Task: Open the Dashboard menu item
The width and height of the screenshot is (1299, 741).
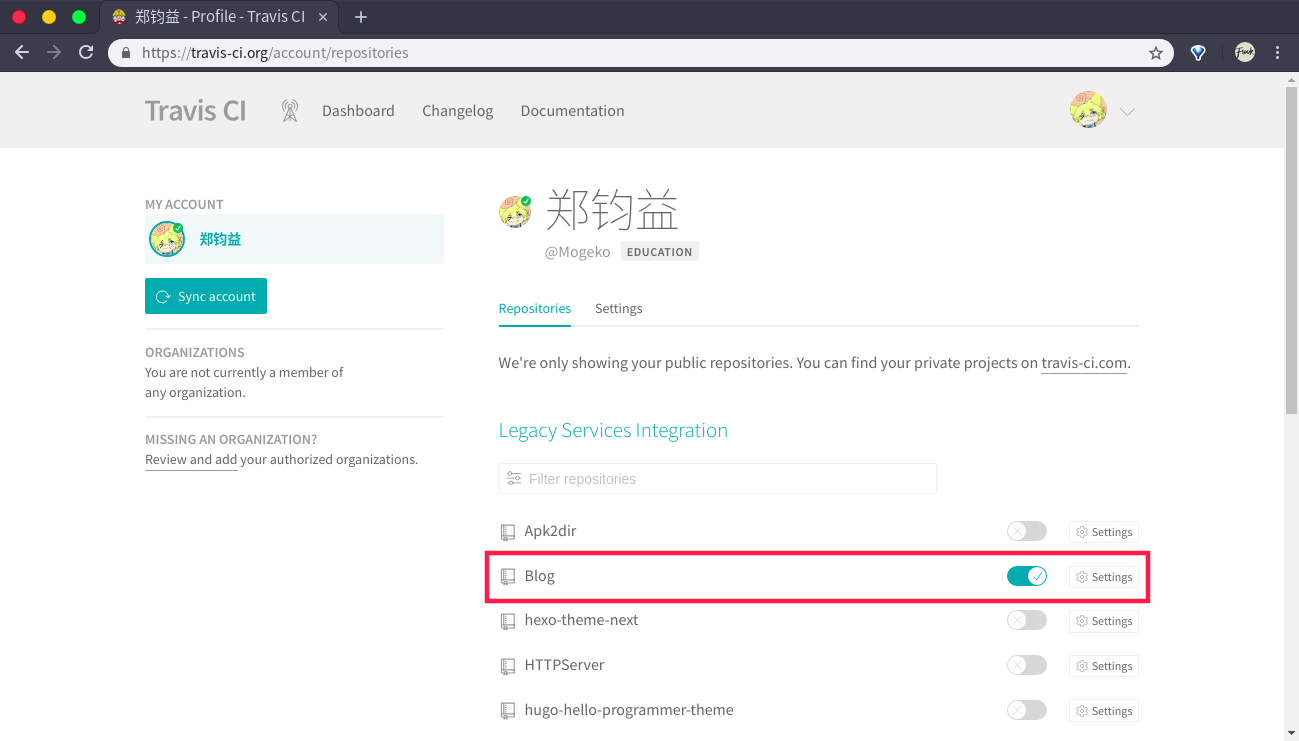Action: click(x=358, y=111)
